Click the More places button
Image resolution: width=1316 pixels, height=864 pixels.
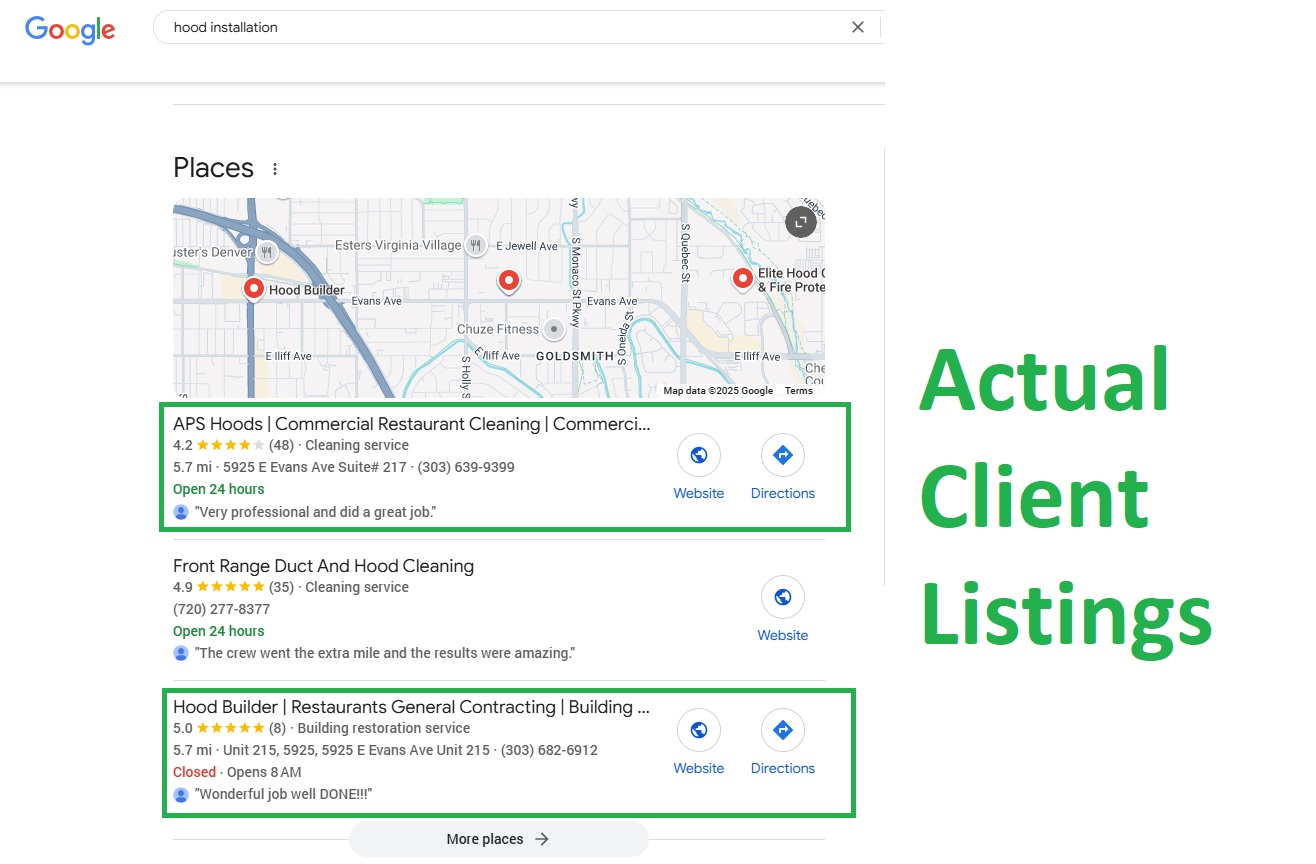click(x=499, y=839)
